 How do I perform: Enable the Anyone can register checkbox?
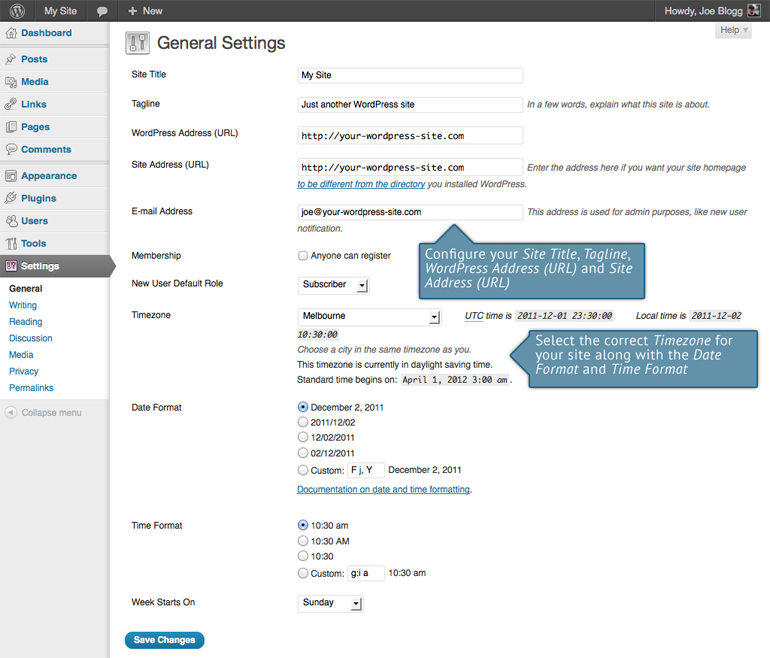(303, 256)
